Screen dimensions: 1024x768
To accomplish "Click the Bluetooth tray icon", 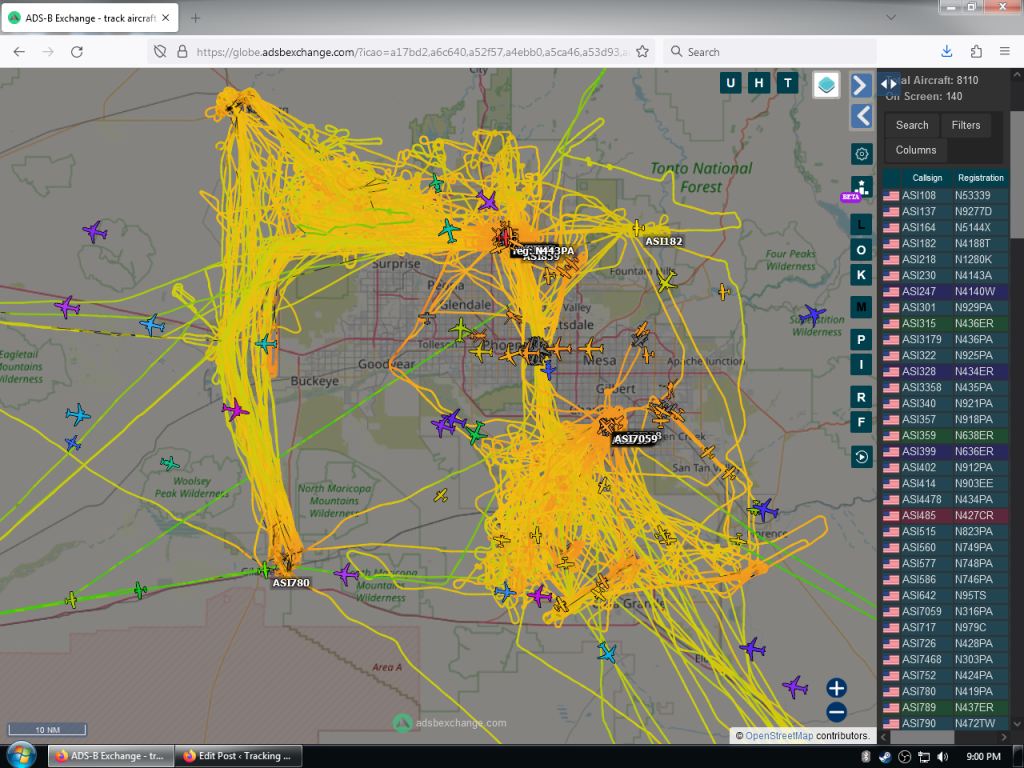I will [865, 756].
